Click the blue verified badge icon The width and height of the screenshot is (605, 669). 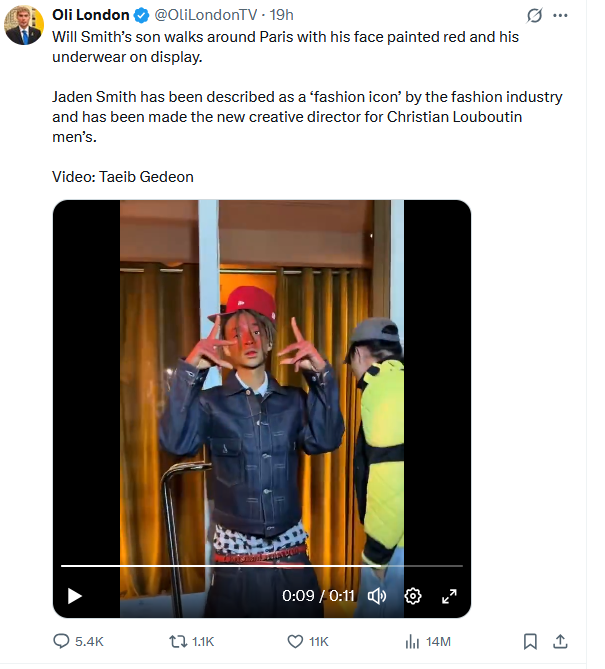pyautogui.click(x=142, y=16)
